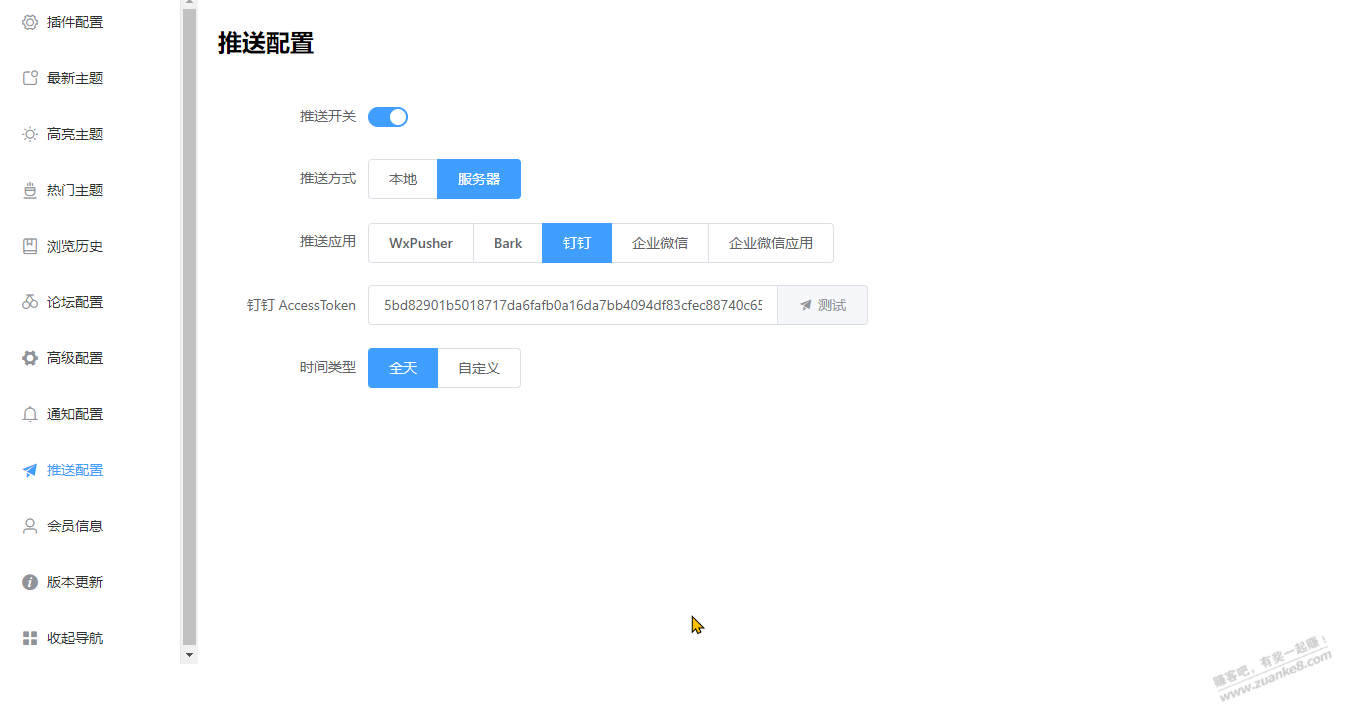Click the sidebar scrollbar down arrow
The height and width of the screenshot is (721, 1356).
point(190,654)
